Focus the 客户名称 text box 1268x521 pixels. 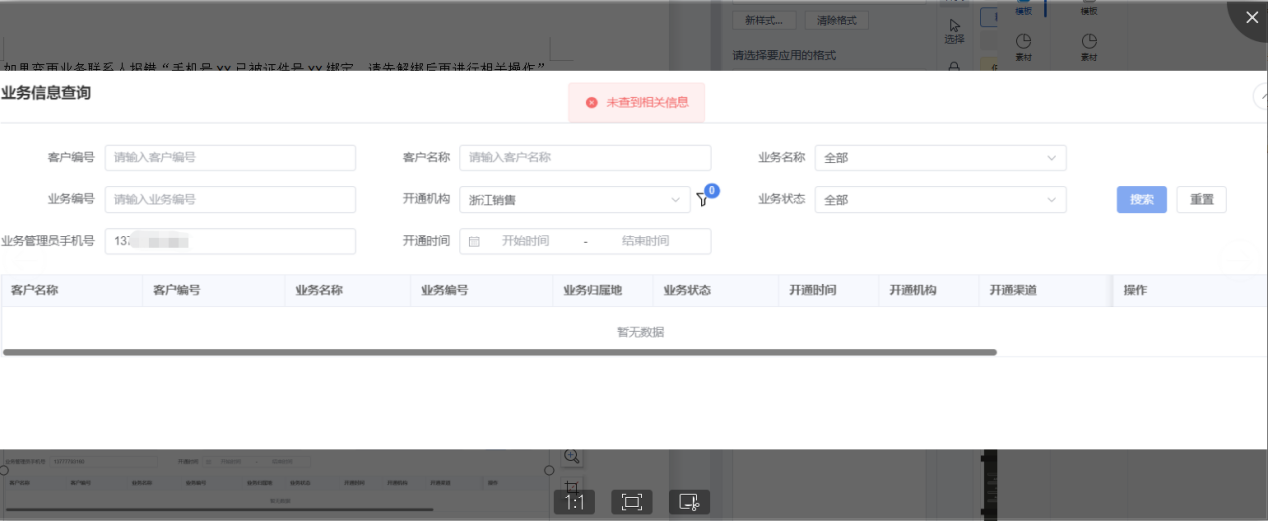click(585, 158)
